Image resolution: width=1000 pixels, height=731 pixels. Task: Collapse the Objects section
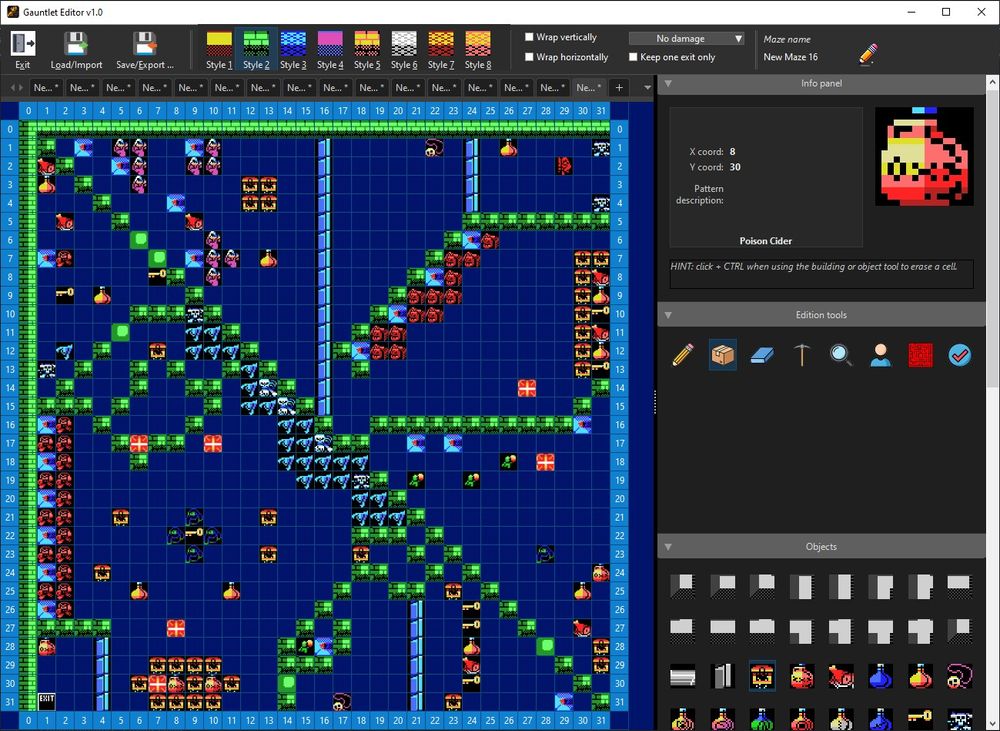point(668,547)
